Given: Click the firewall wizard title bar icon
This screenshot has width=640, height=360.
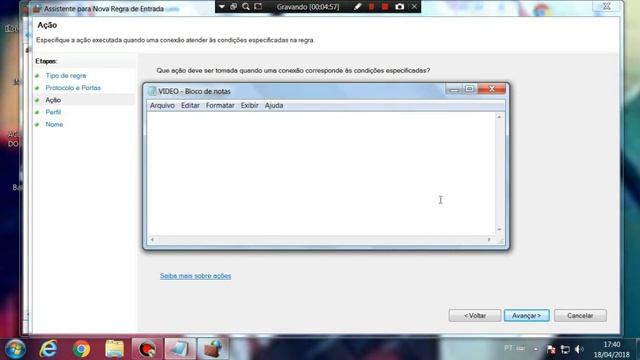Looking at the screenshot, I should (37, 9).
